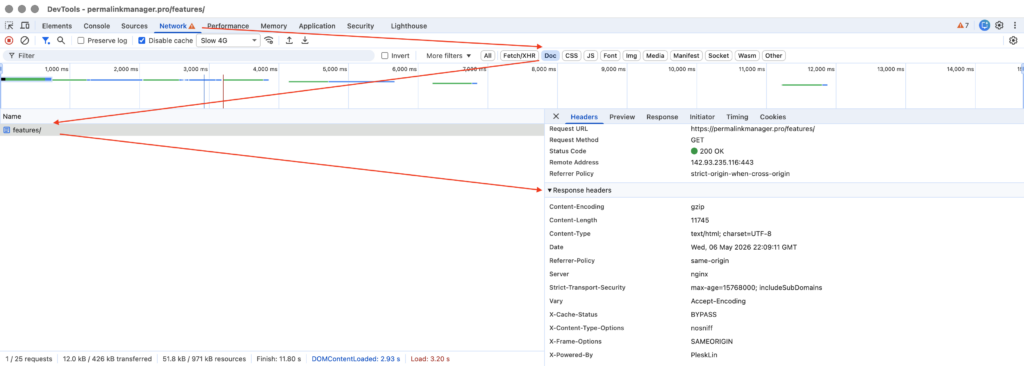Select the JS type filter

click(x=590, y=56)
